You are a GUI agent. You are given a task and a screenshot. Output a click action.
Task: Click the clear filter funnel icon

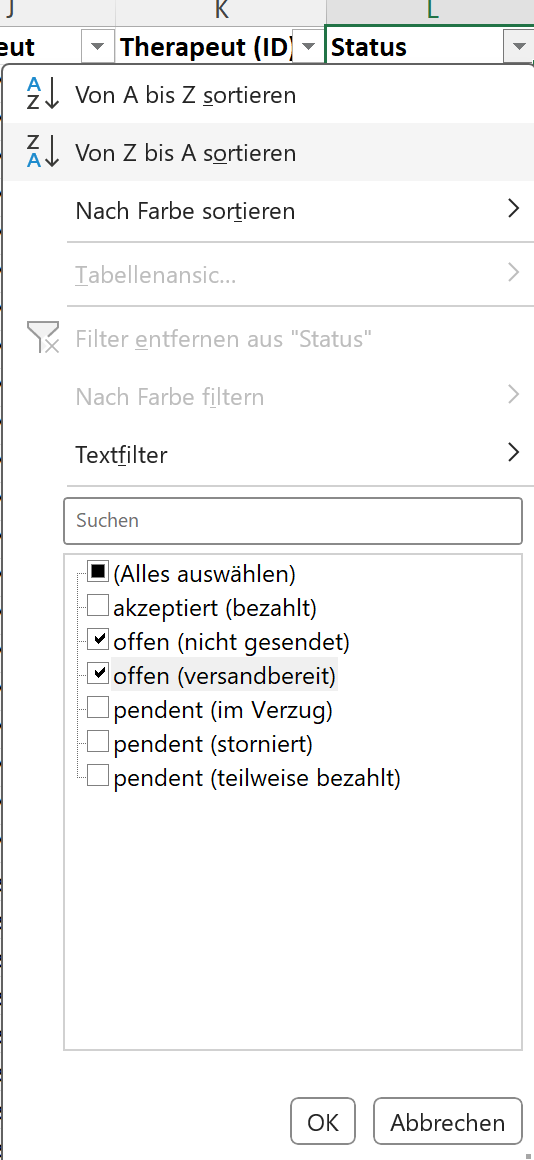[x=42, y=337]
